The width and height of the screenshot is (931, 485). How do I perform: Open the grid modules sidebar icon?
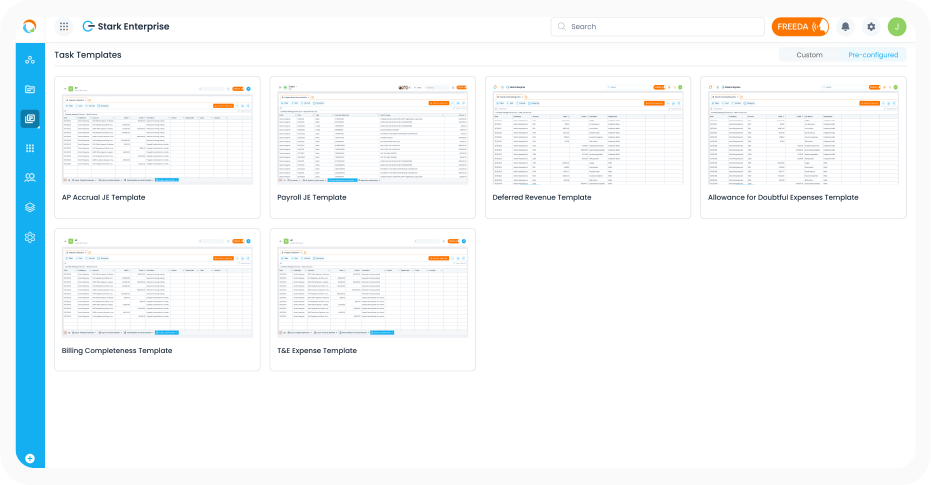coord(30,148)
